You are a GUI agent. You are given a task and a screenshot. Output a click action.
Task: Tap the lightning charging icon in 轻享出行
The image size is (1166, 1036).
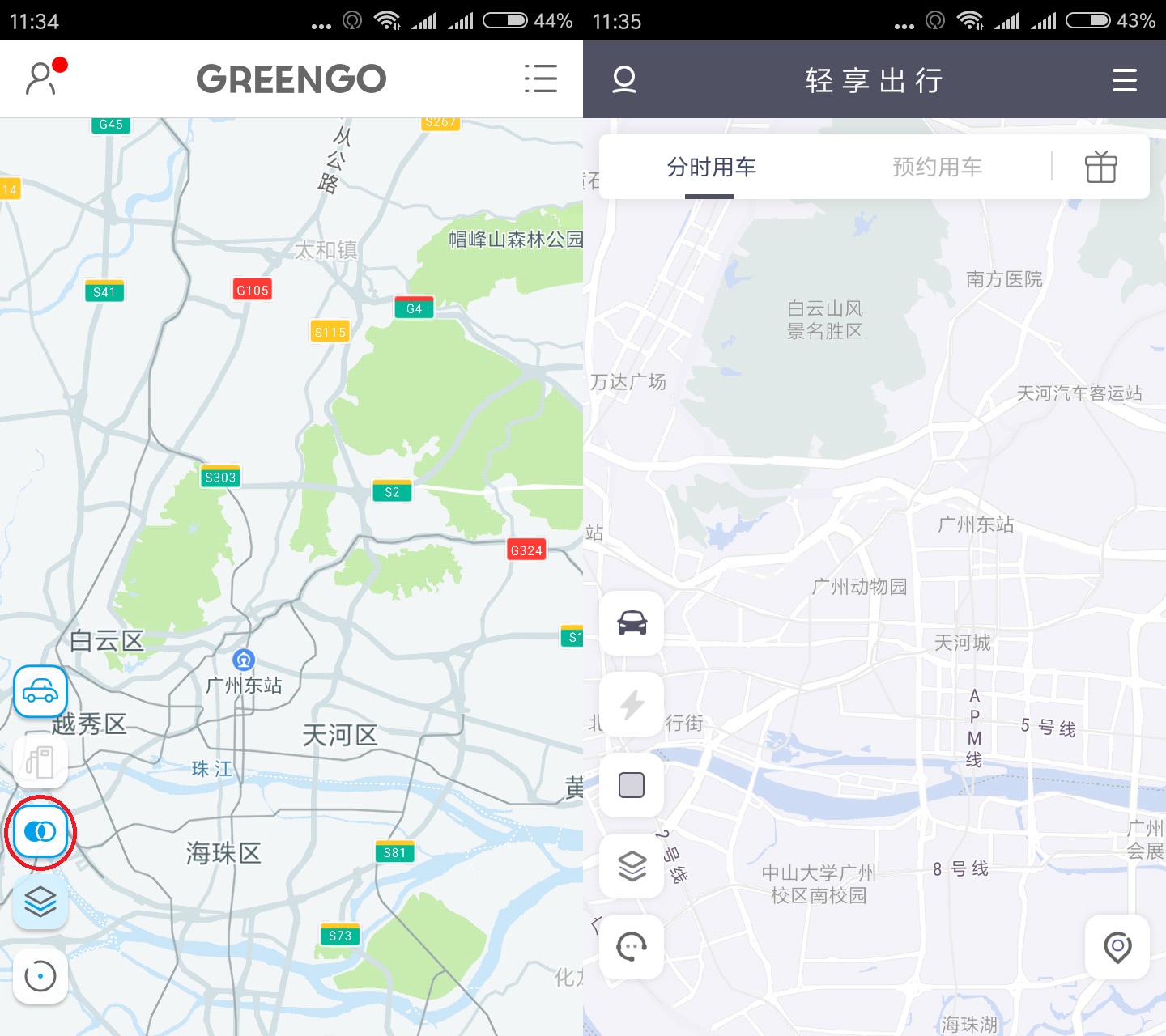tap(632, 704)
